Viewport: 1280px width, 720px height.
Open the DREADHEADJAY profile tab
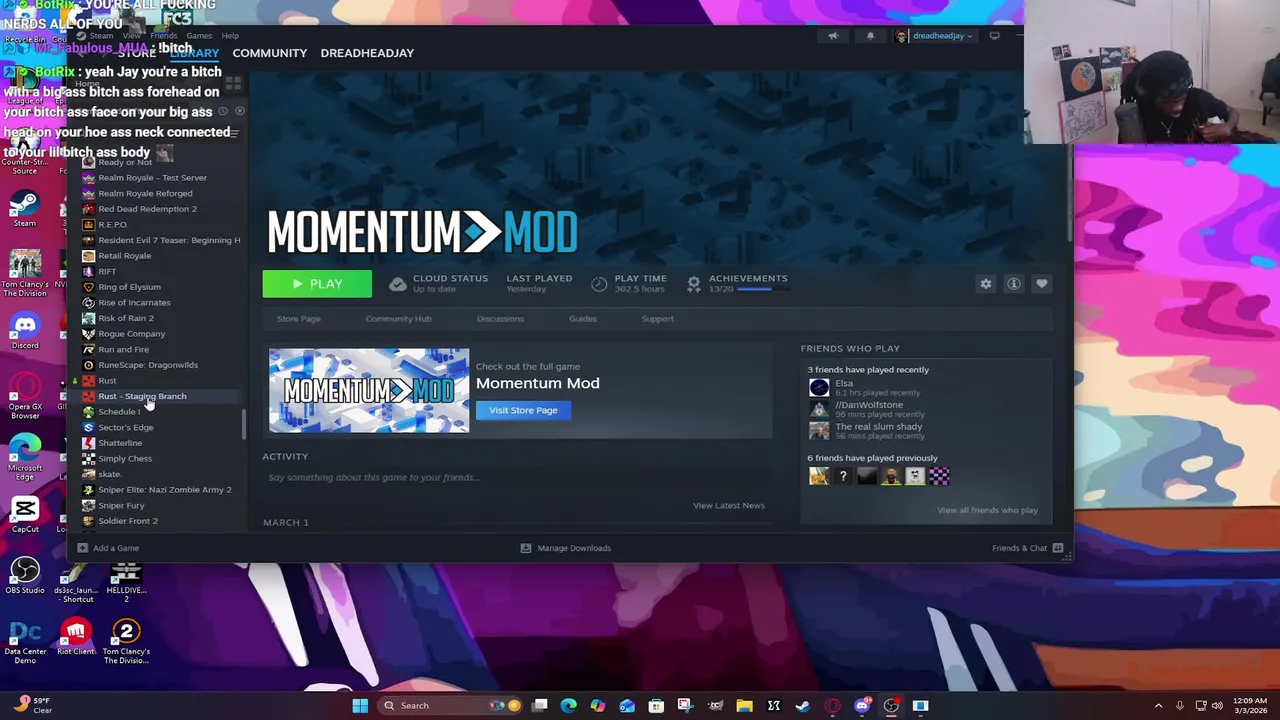367,53
